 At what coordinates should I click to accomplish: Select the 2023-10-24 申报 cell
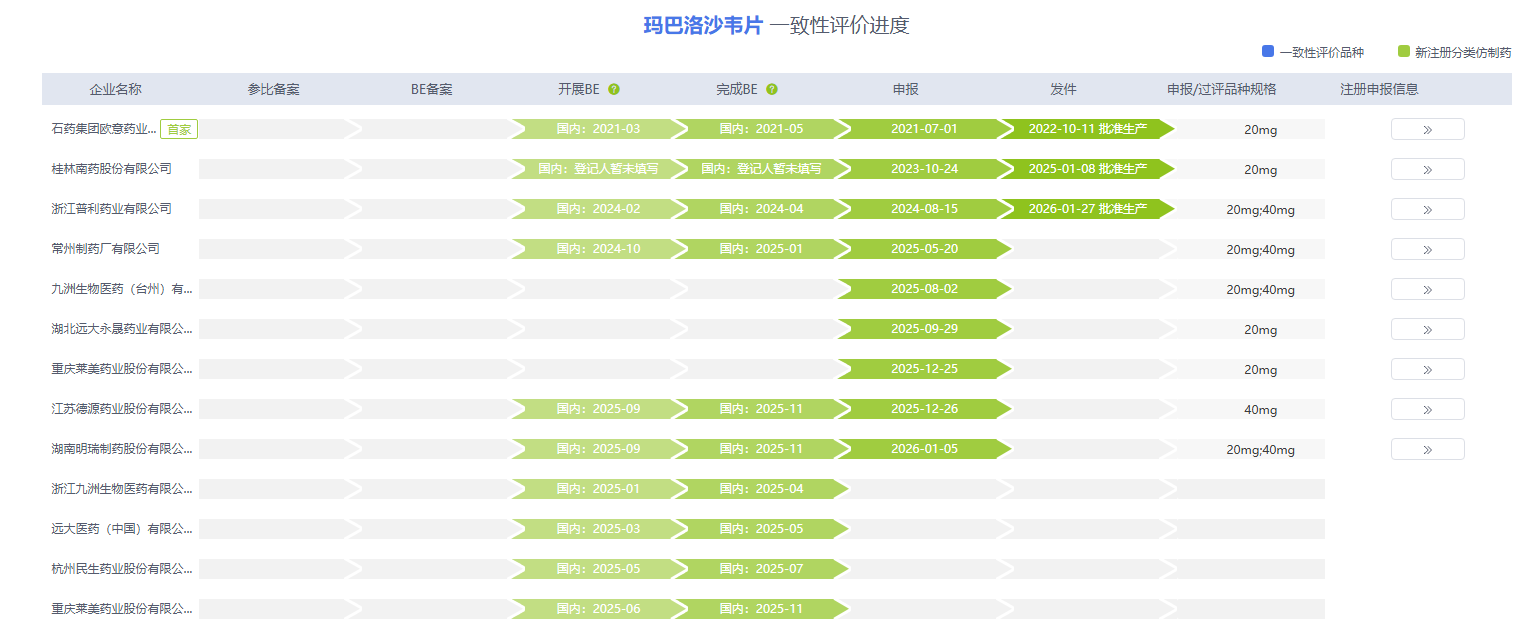pos(924,169)
